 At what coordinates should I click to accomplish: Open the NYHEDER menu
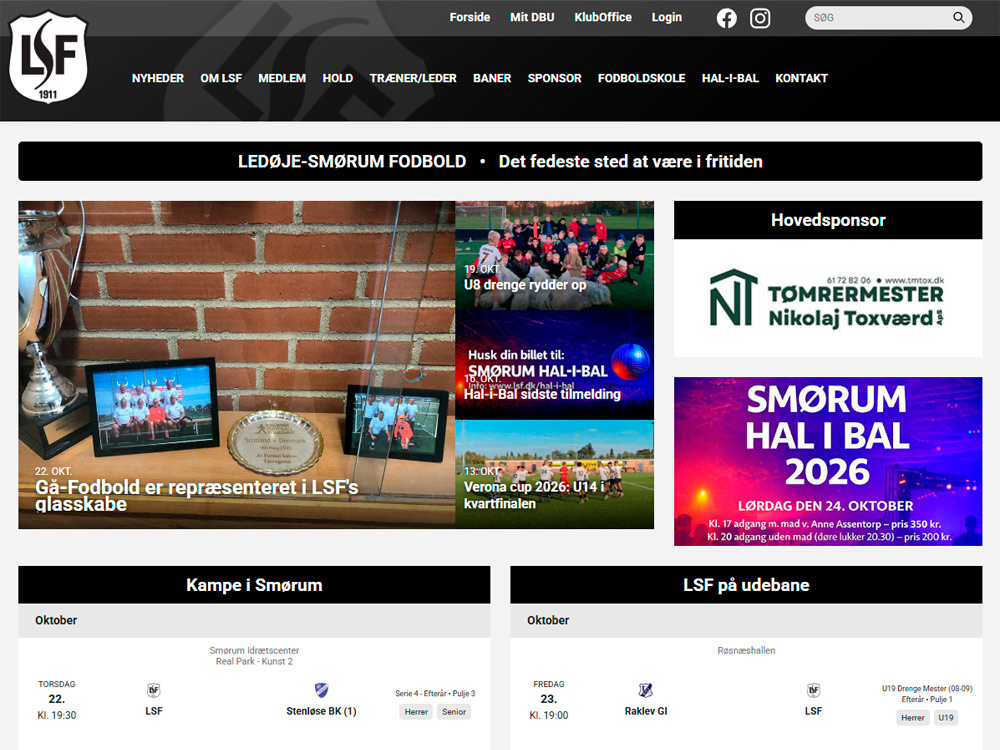click(x=158, y=78)
